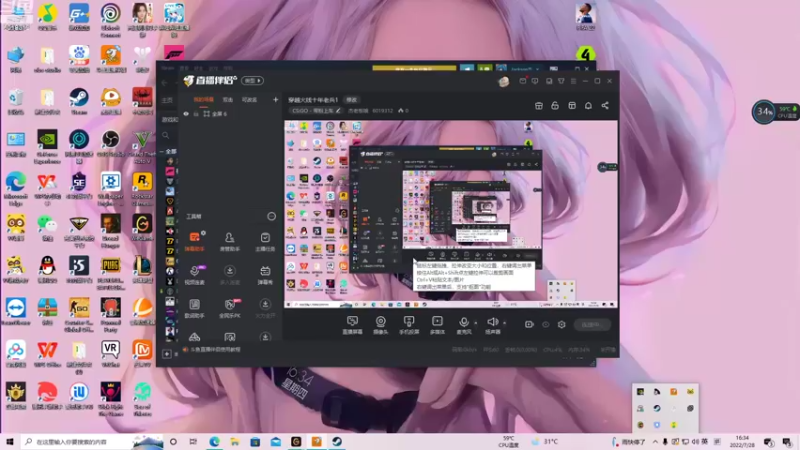Viewport: 800px width, 450px height.
Task: Collapse the hidden tray icons chevron
Action: click(655, 442)
